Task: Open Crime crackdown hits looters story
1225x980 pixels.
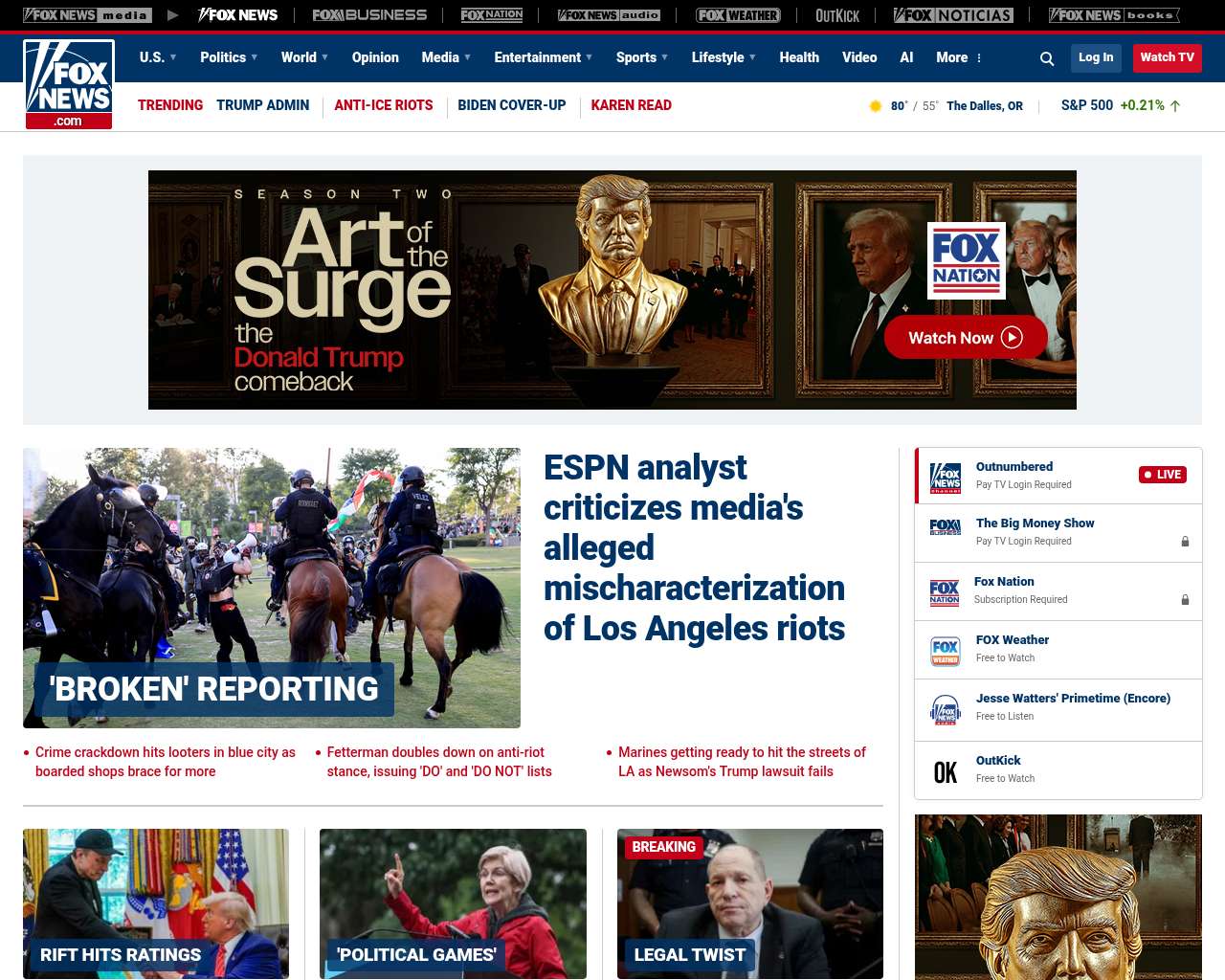Action: pos(165,762)
